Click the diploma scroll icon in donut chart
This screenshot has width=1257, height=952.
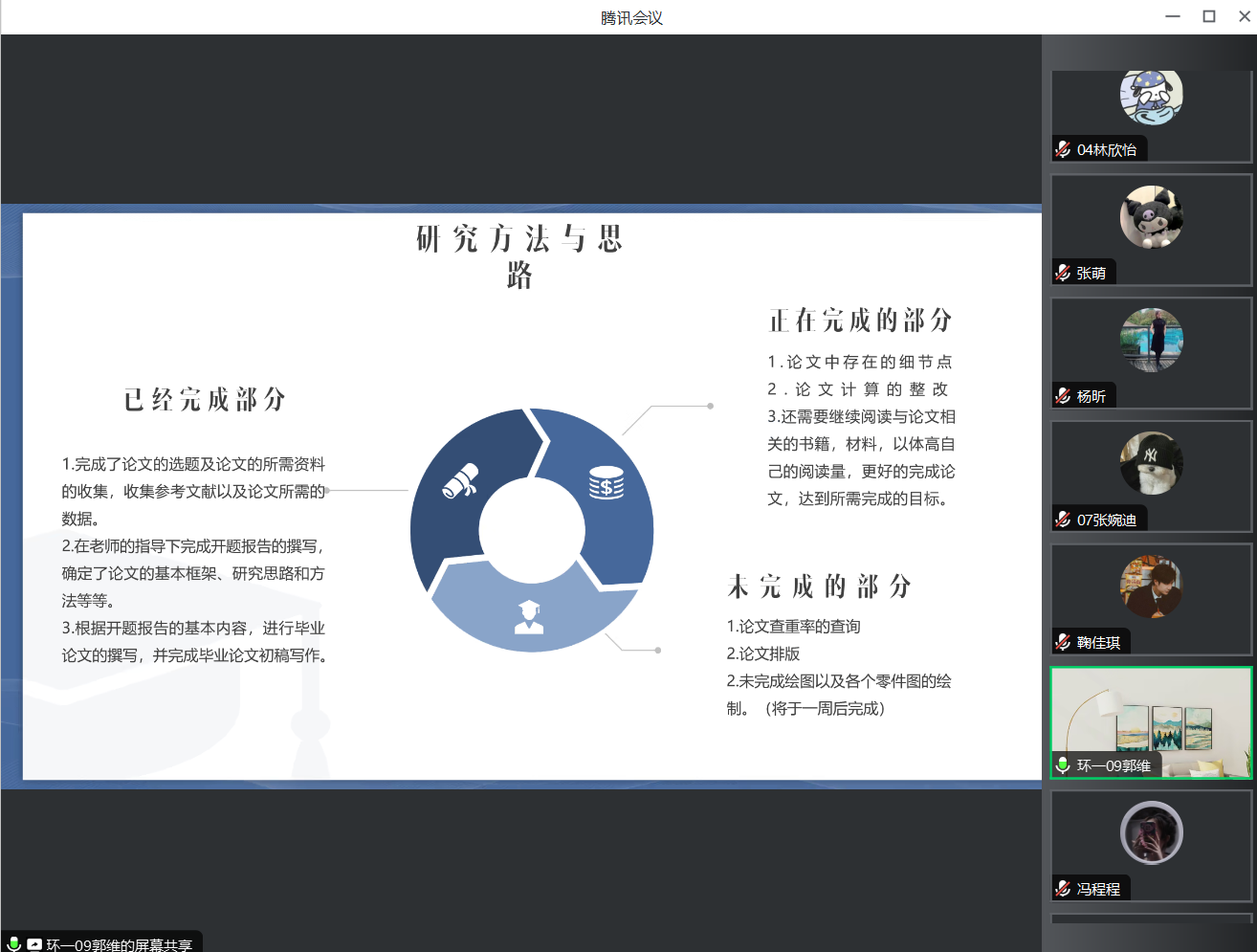pyautogui.click(x=460, y=481)
